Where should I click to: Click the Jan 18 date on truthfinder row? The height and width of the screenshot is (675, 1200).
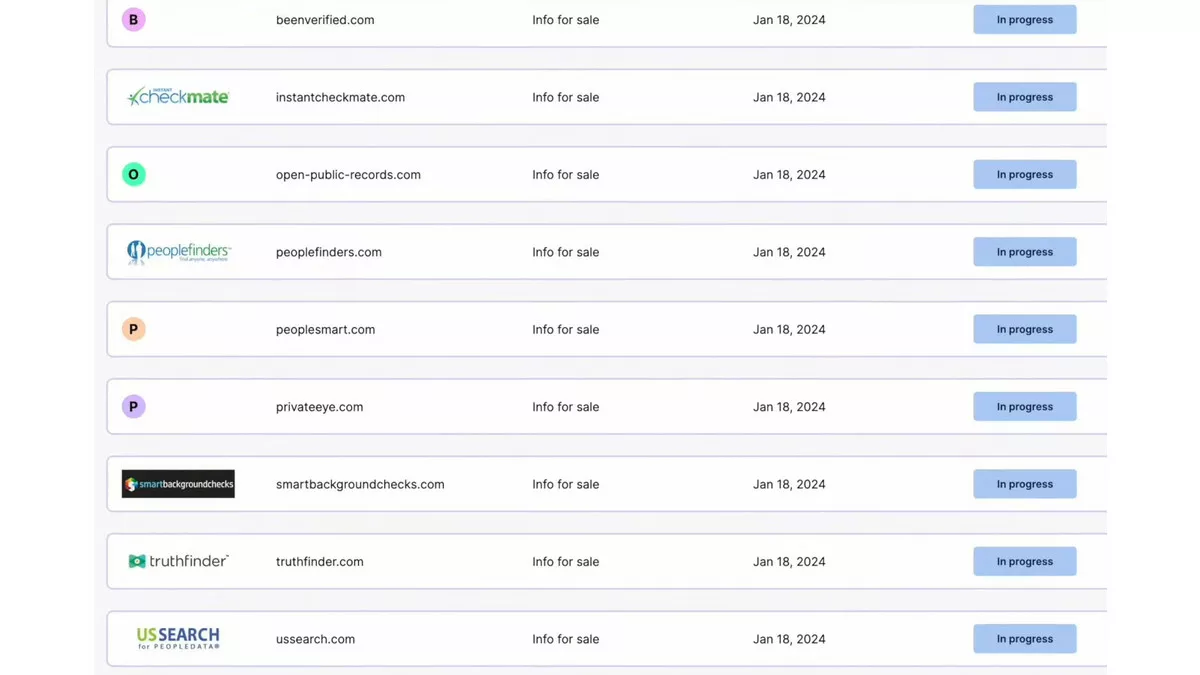(x=789, y=561)
